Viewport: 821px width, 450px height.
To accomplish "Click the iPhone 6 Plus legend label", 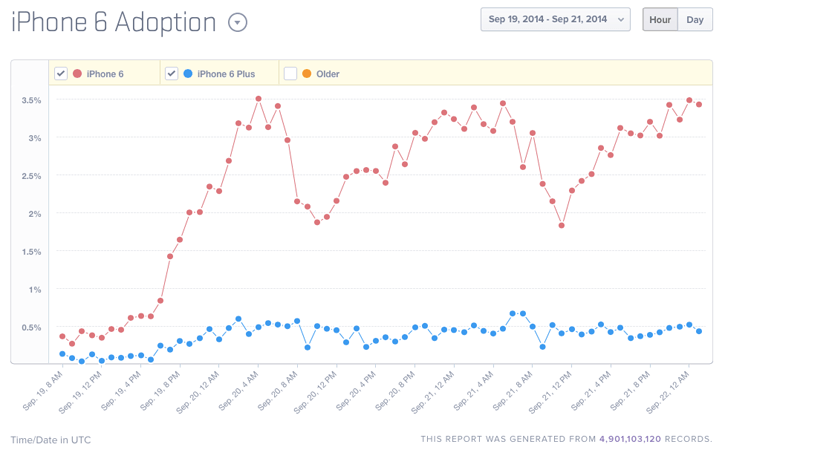I will 226,74.
